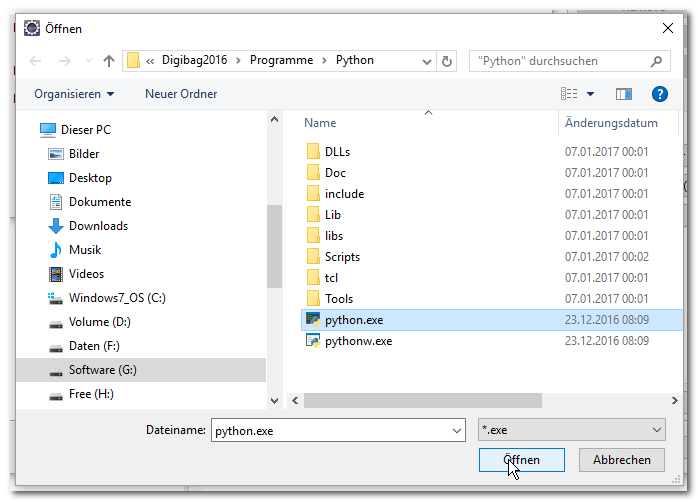This screenshot has height=502, width=698.
Task: Select the python.exe file icon
Action: (313, 320)
